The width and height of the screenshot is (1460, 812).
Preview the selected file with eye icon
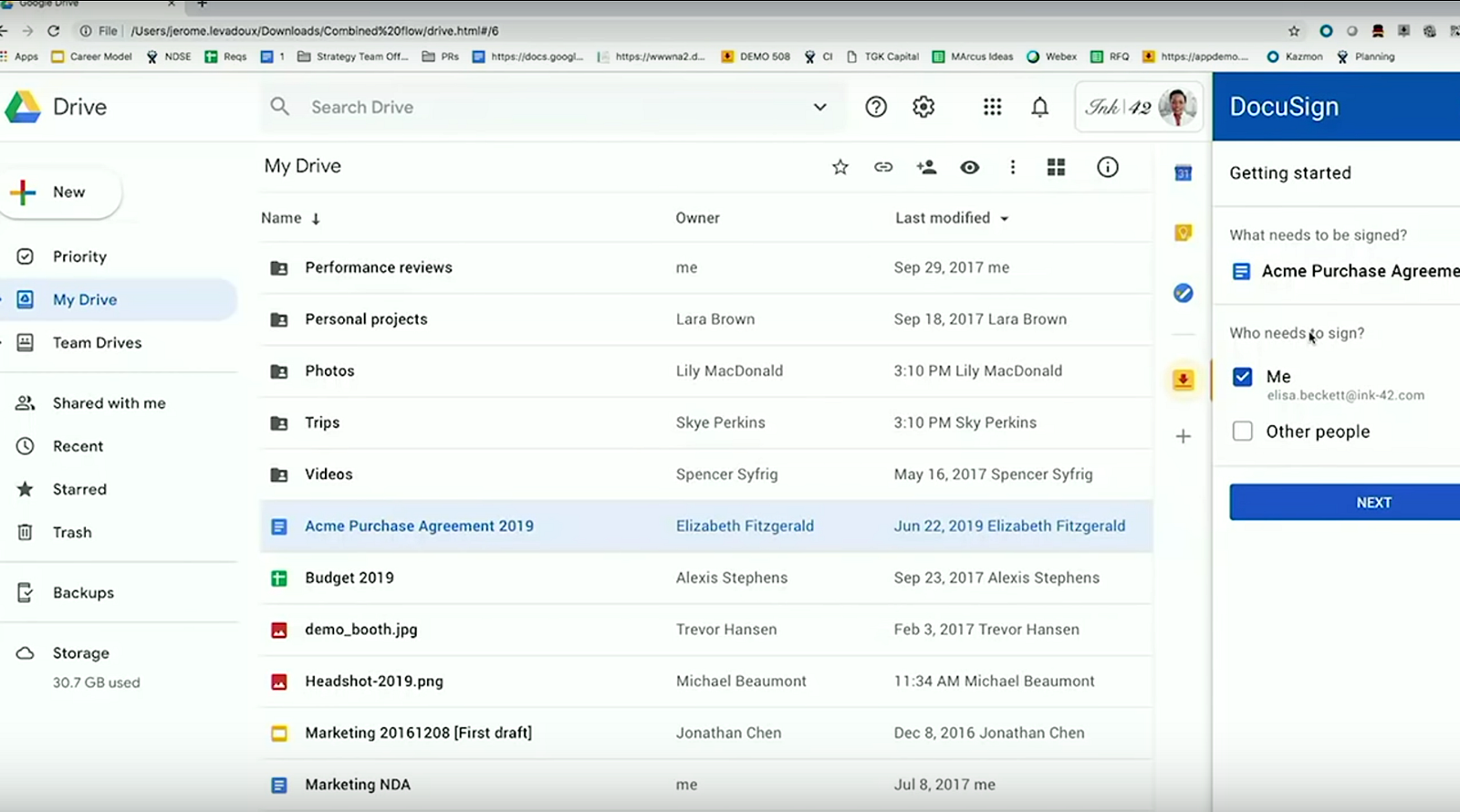970,167
